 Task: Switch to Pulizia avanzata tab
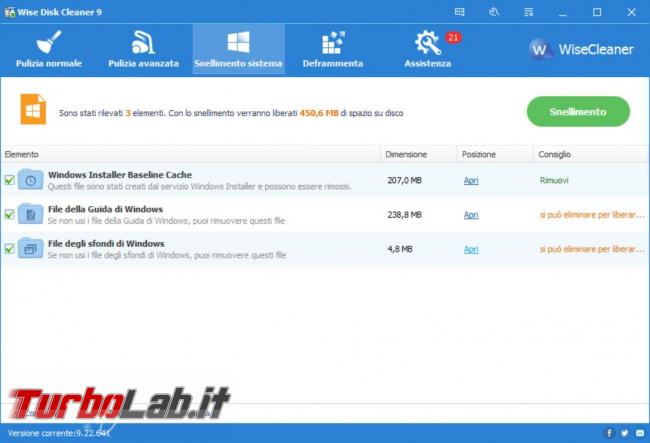143,50
